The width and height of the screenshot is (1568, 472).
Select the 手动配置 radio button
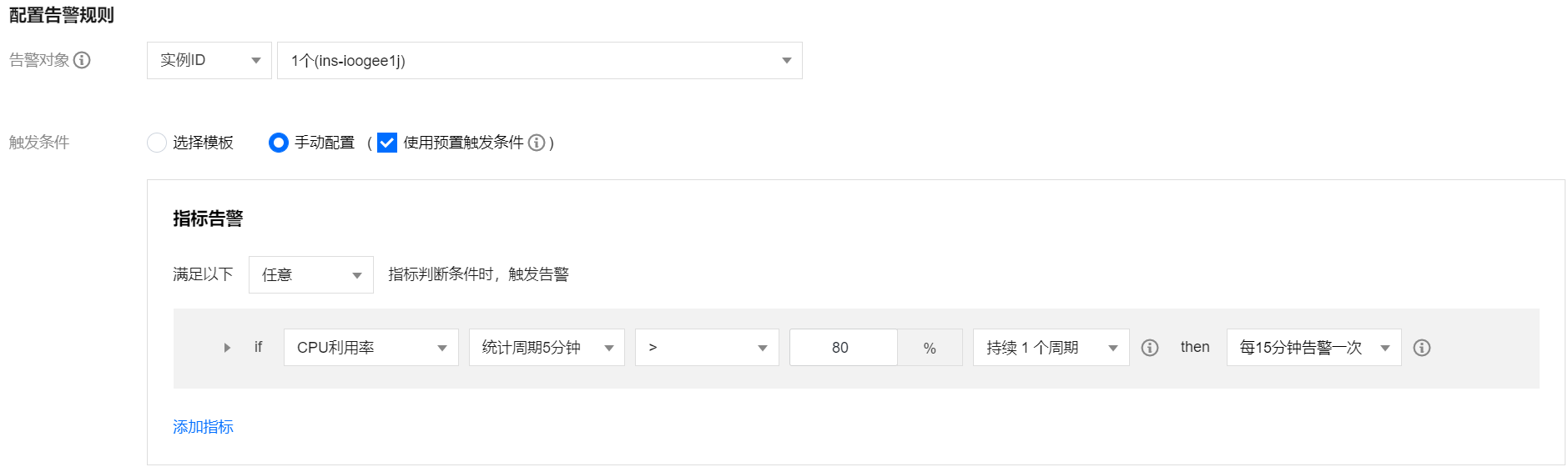tap(279, 143)
